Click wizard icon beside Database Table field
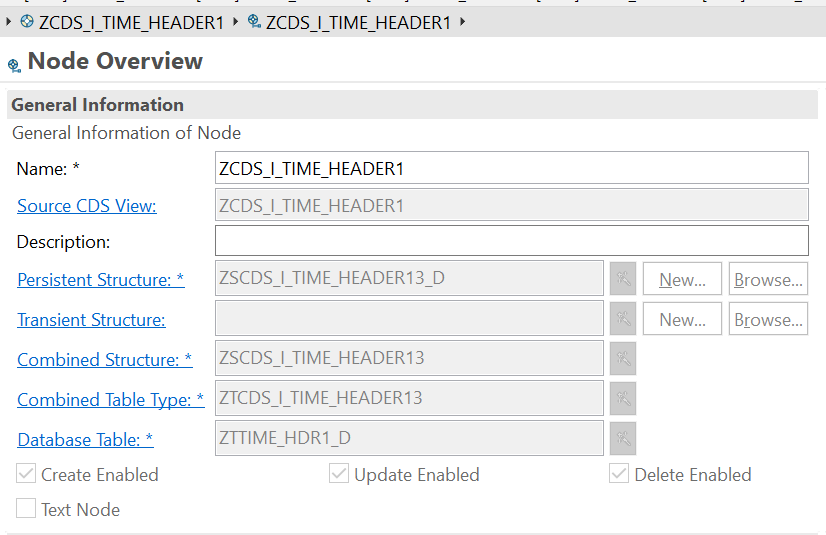Viewport: 826px width, 535px height. [x=623, y=438]
